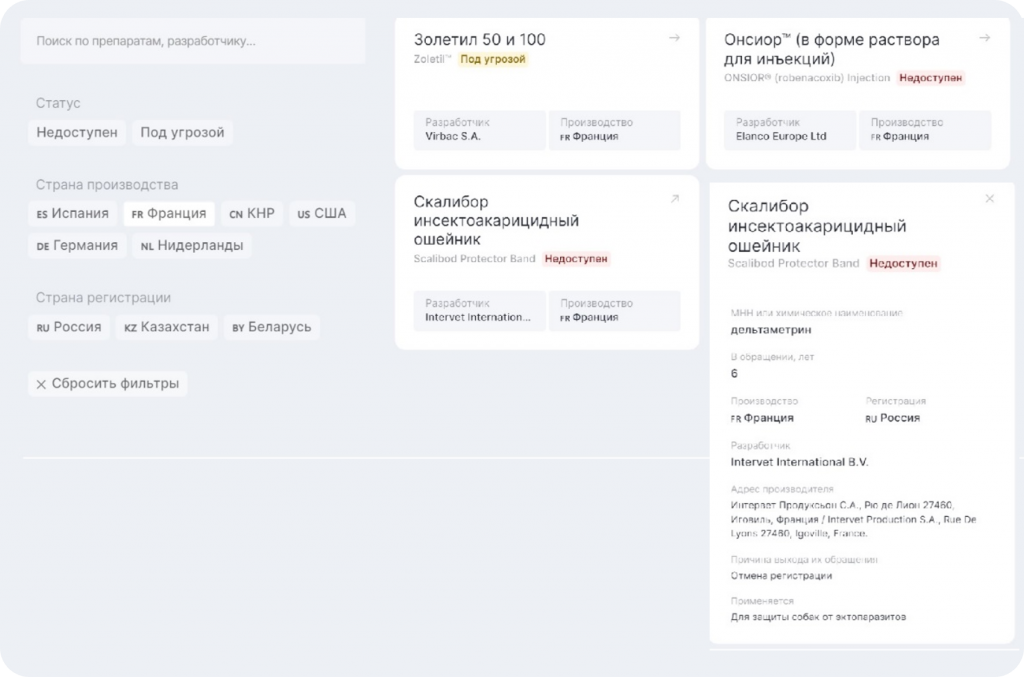Reset all filters with Сбросить фильтры
The image size is (1024, 677).
(x=108, y=384)
